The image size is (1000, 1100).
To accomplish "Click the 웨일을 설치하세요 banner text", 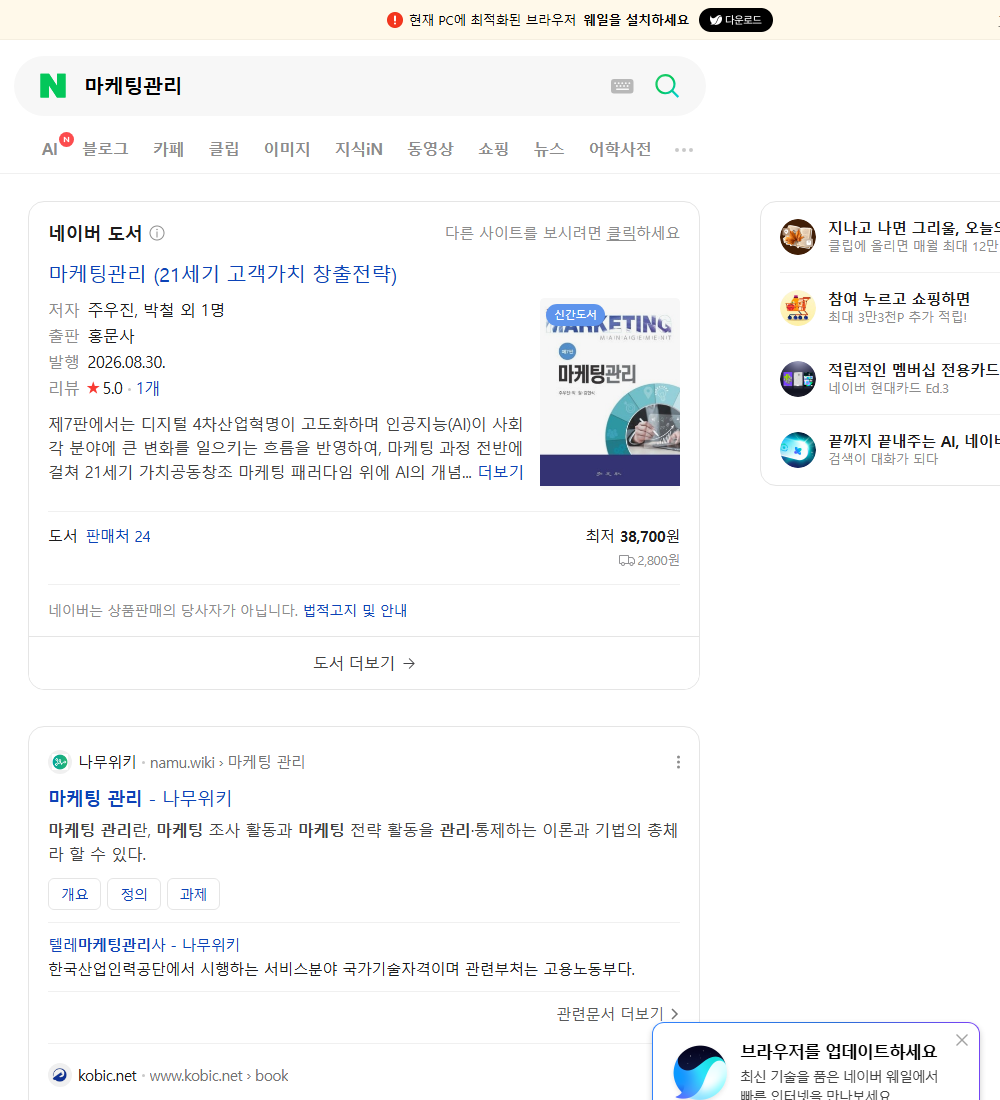I will 636,20.
